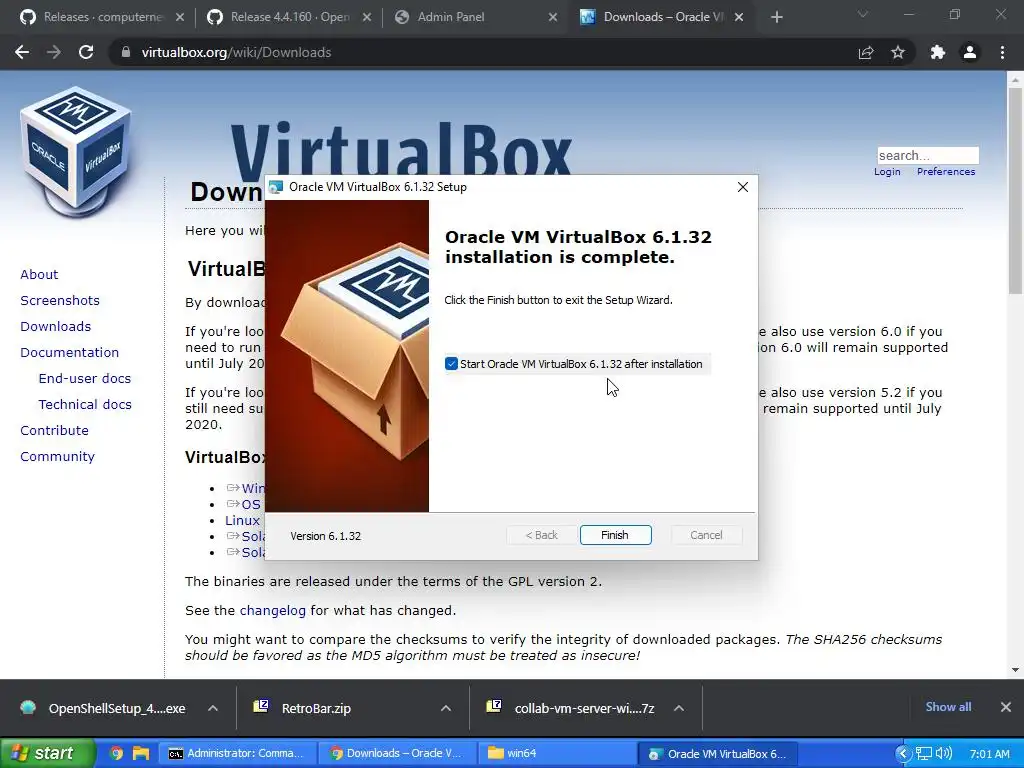This screenshot has height=768, width=1024.
Task: Bookmark this page with the star
Action: click(x=898, y=52)
